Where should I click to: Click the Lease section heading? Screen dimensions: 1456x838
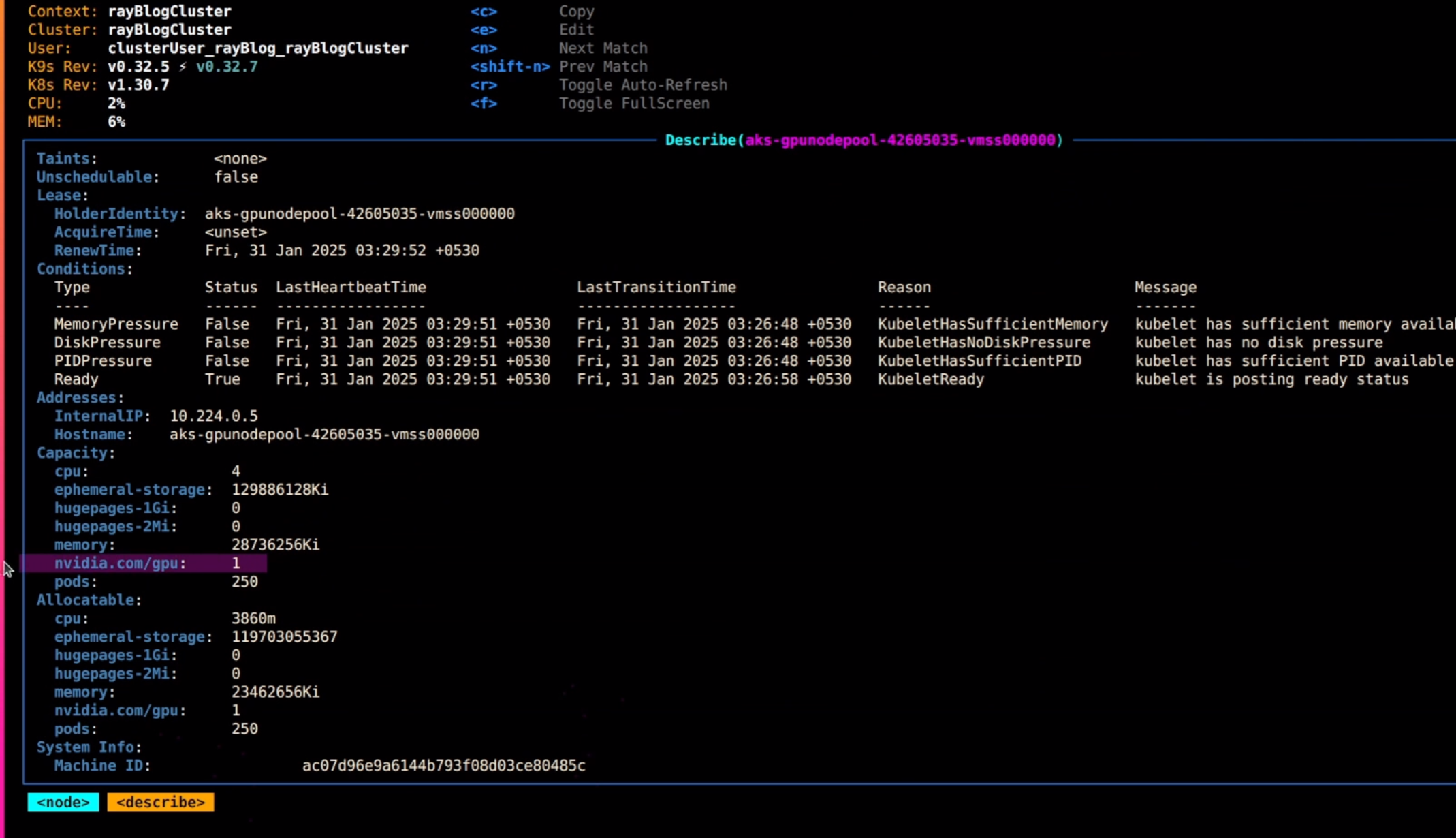62,196
